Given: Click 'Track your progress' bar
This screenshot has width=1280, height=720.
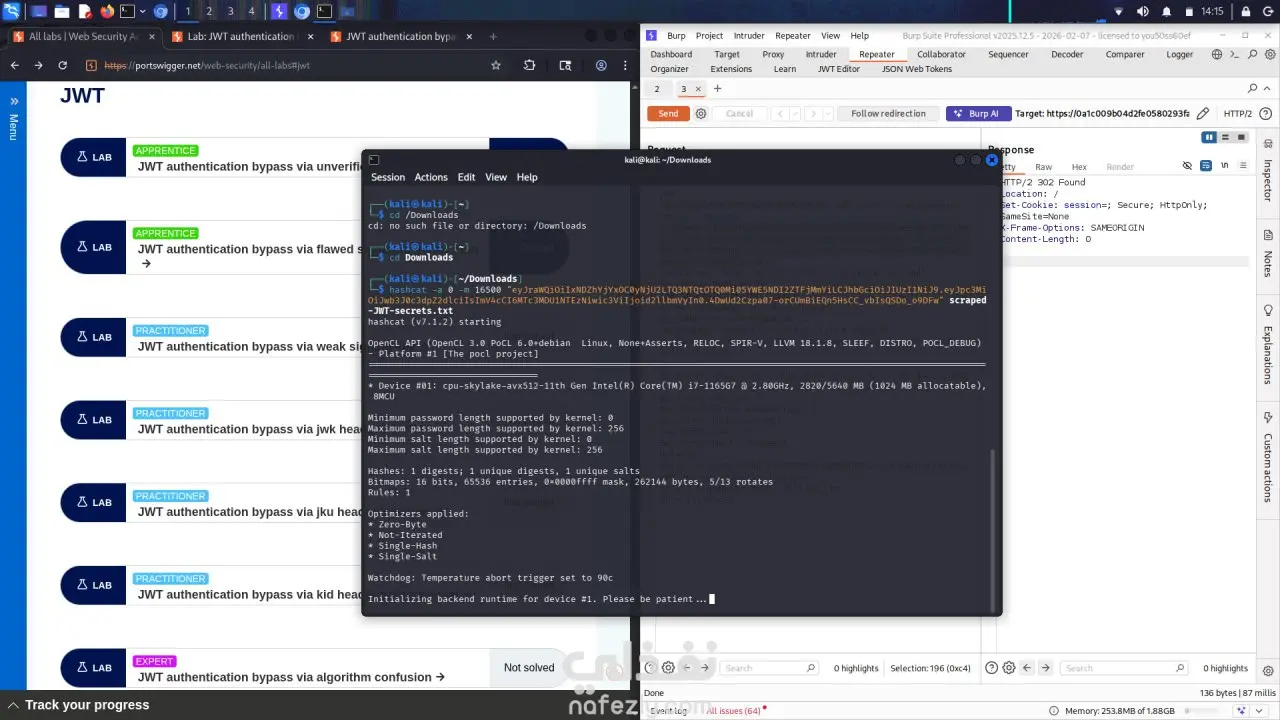Looking at the screenshot, I should [87, 705].
